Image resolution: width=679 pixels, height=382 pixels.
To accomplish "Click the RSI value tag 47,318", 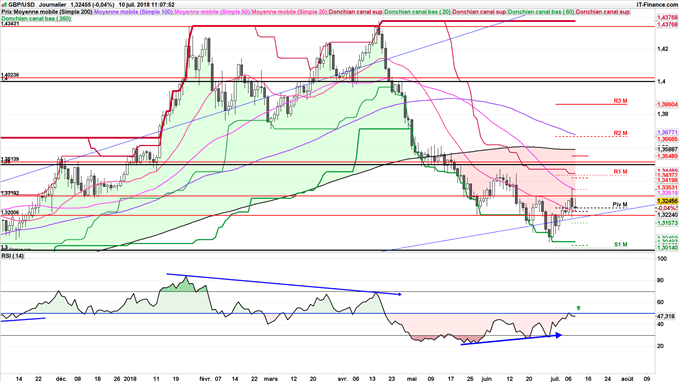I will (666, 316).
